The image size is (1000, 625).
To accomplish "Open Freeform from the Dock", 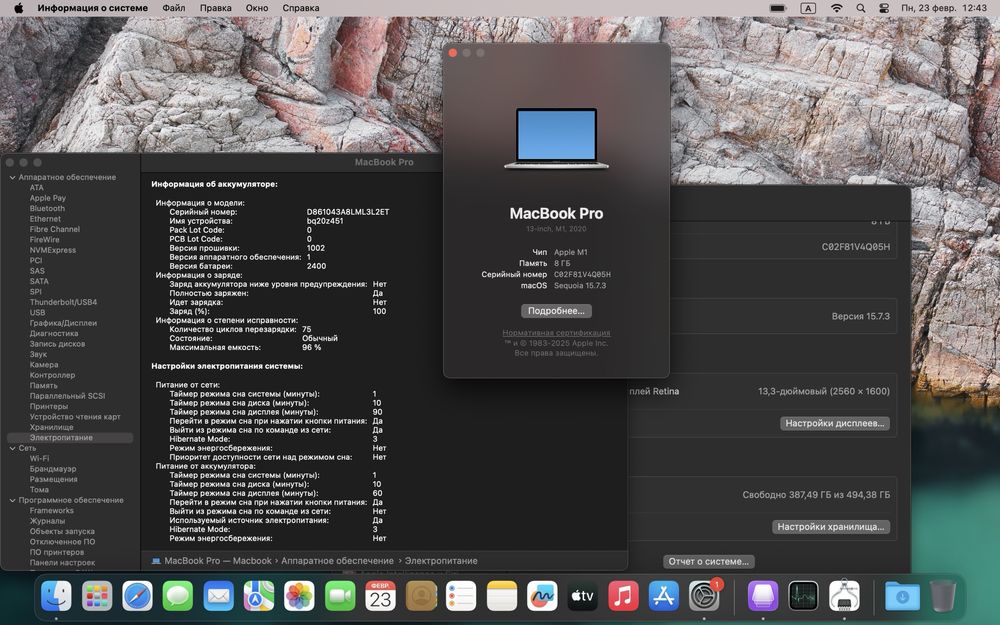I will [x=542, y=596].
